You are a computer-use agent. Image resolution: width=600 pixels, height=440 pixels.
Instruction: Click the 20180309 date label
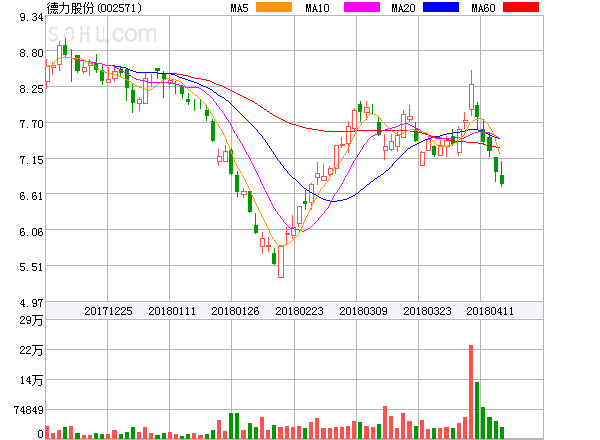[363, 311]
